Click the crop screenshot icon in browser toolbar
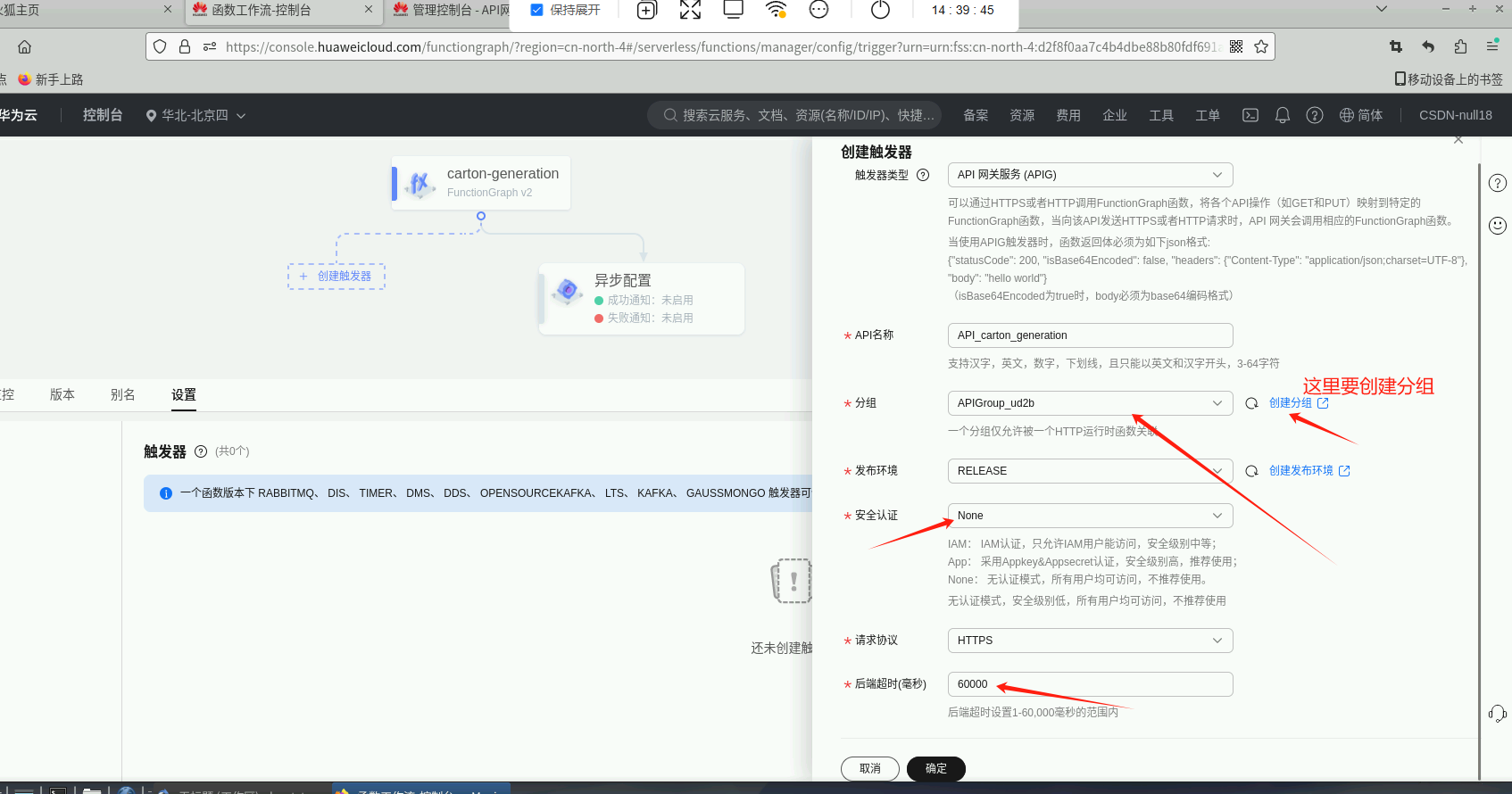This screenshot has width=1512, height=794. pos(1396,46)
